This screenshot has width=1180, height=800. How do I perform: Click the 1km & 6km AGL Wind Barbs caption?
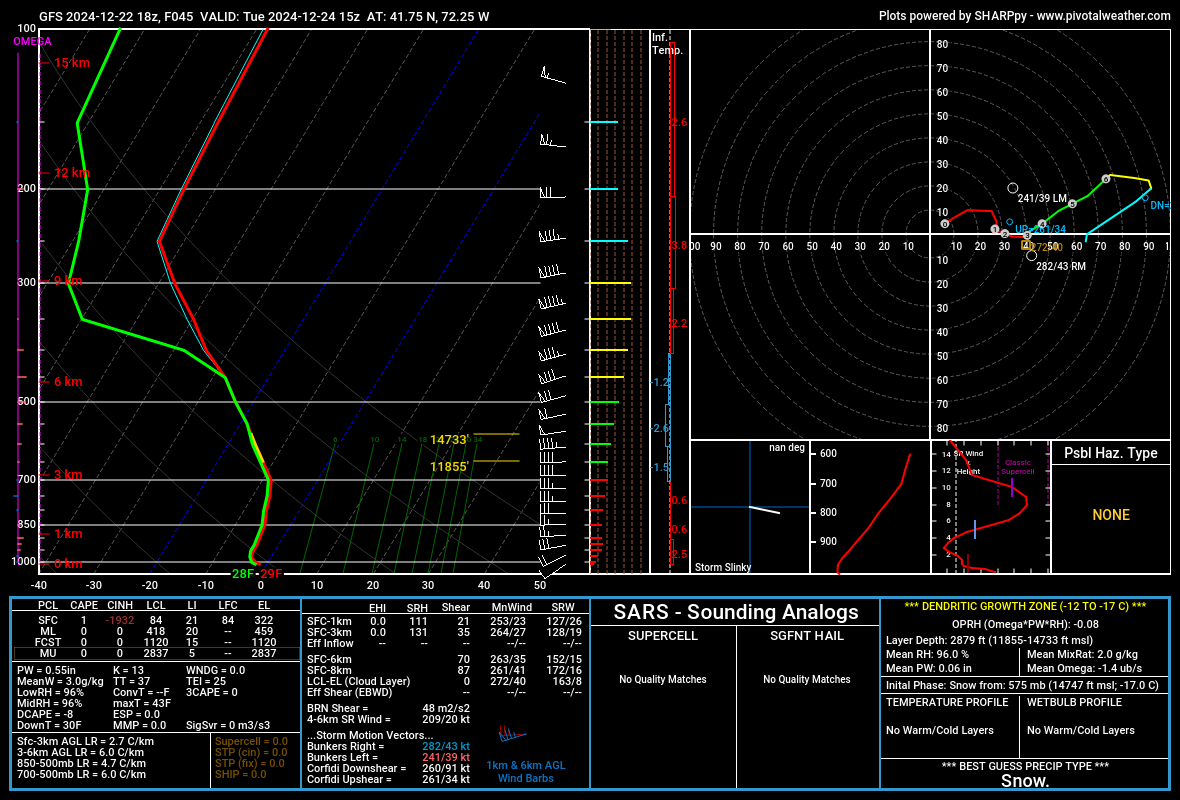[525, 771]
